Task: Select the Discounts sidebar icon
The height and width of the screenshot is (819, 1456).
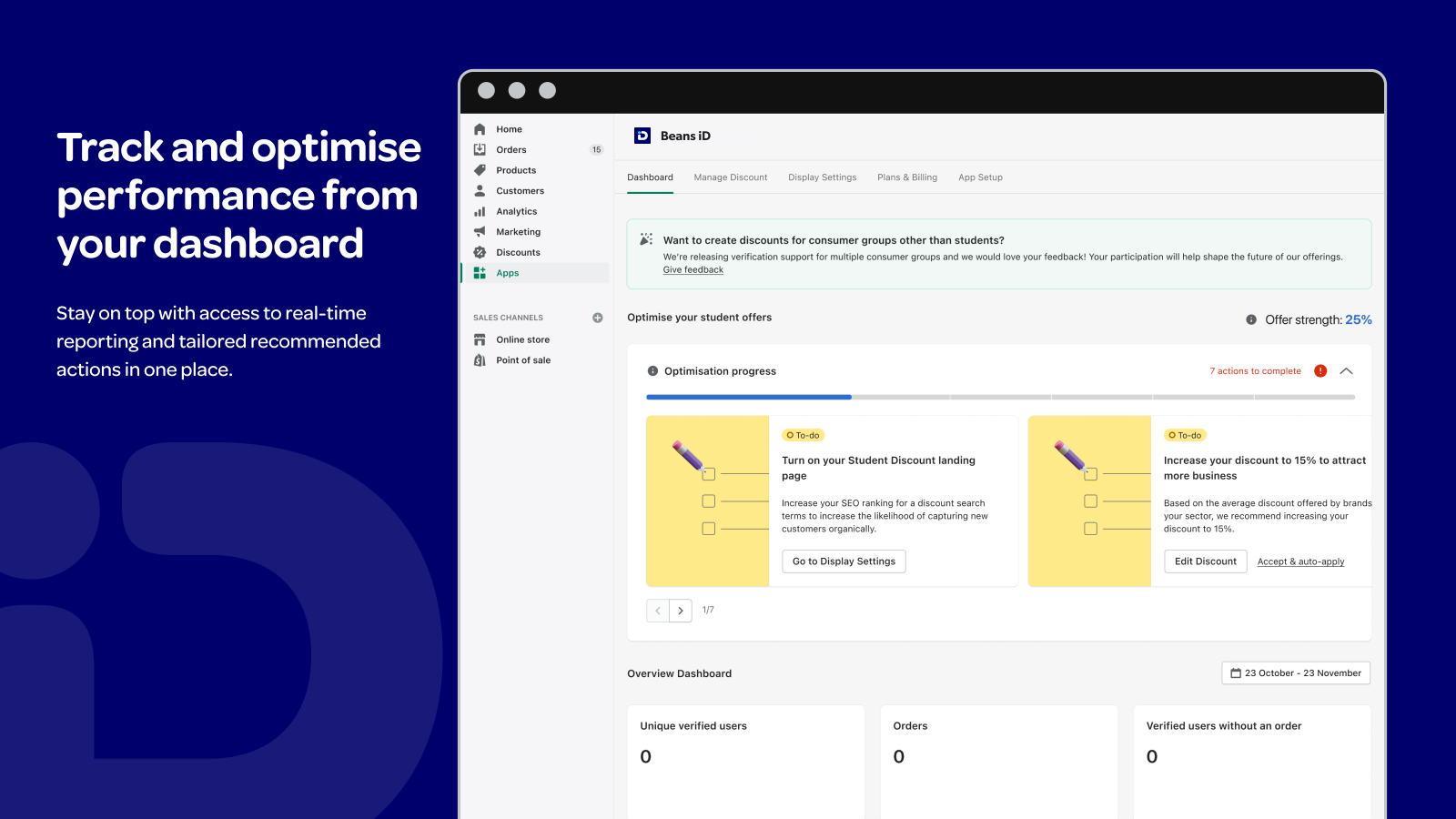Action: (x=480, y=252)
